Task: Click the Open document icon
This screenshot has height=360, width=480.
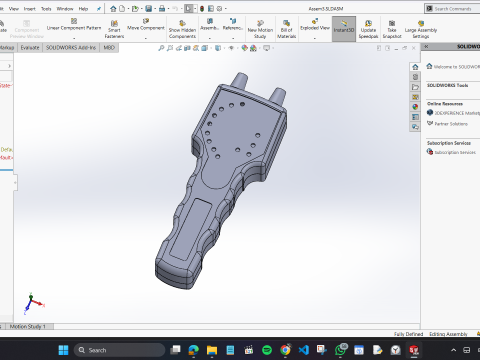Action: coord(135,9)
